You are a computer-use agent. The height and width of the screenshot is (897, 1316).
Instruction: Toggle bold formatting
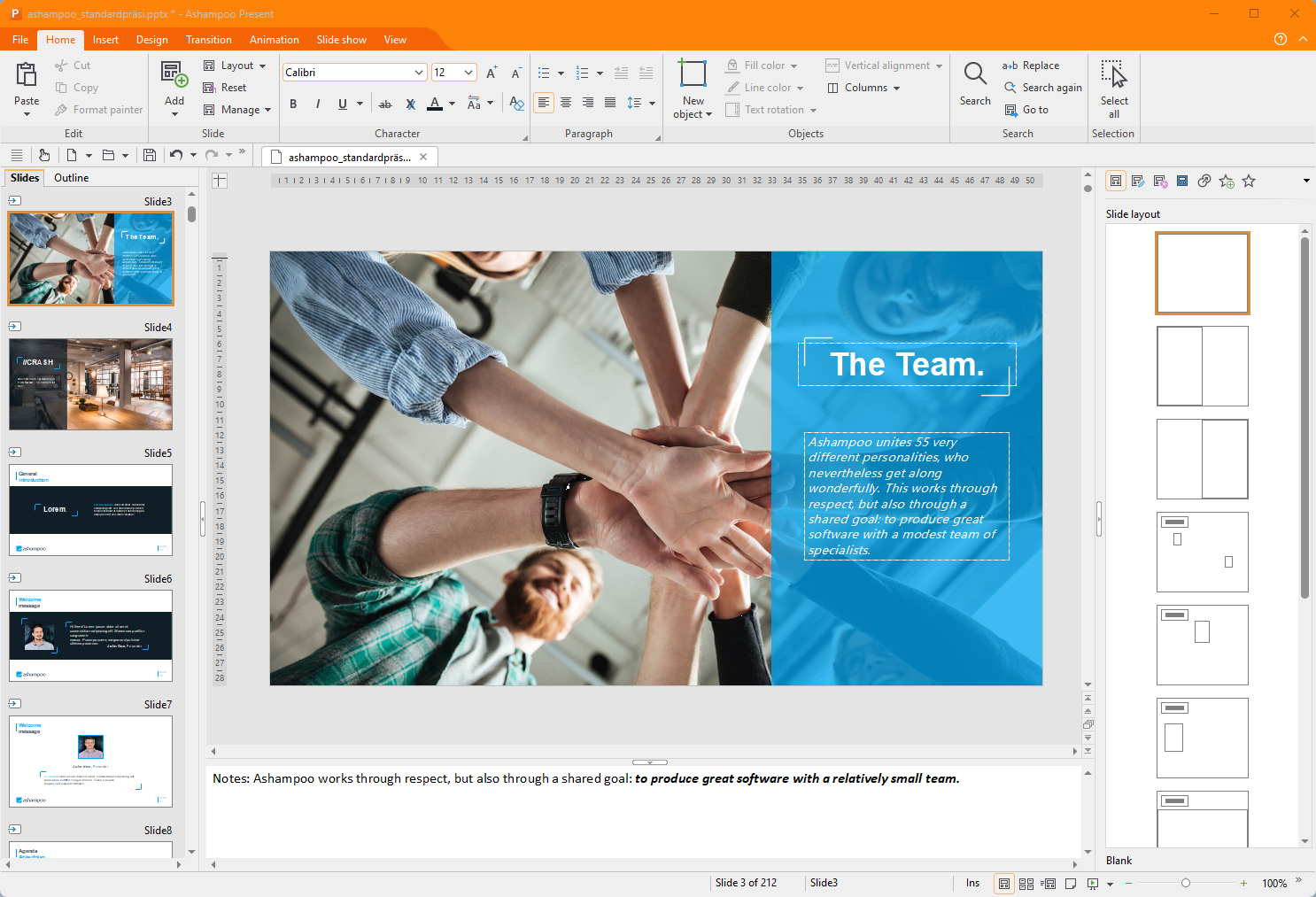pyautogui.click(x=293, y=104)
